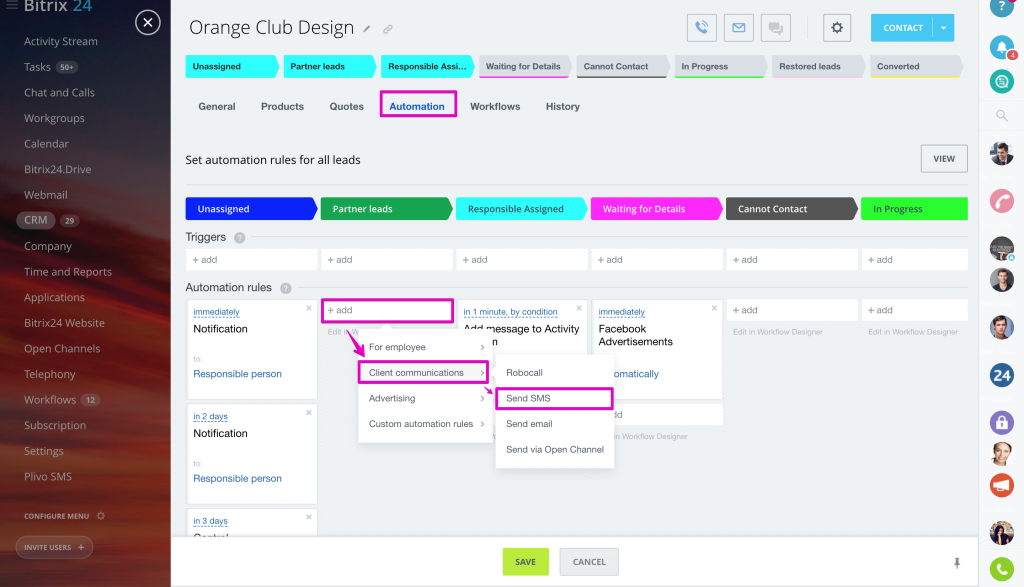
Task: Set lead status to Converted in top status bar
Action: click(x=915, y=67)
